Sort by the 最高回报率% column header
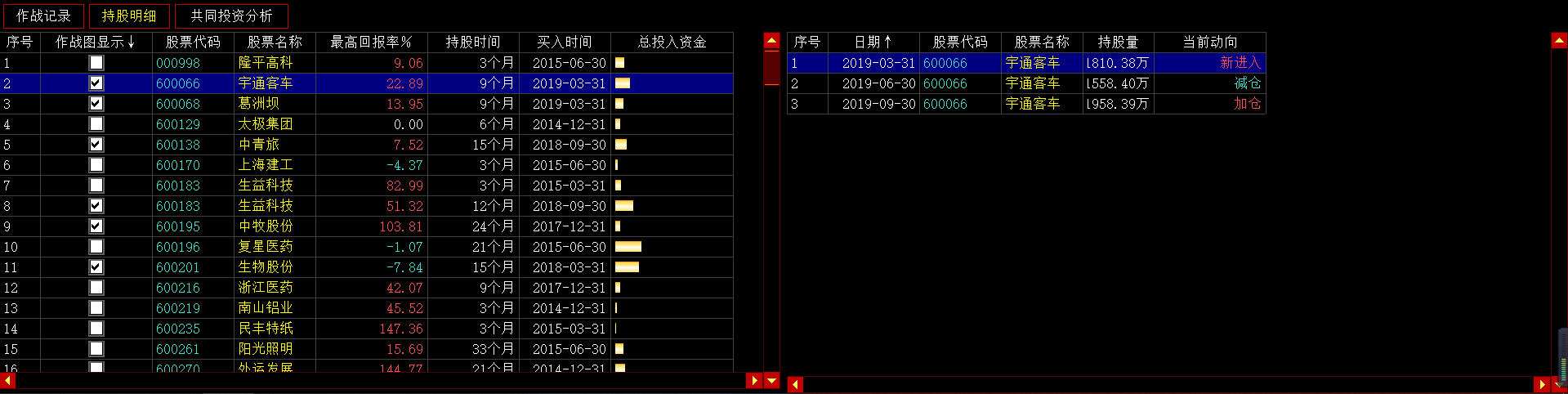1568x394 pixels. click(371, 42)
